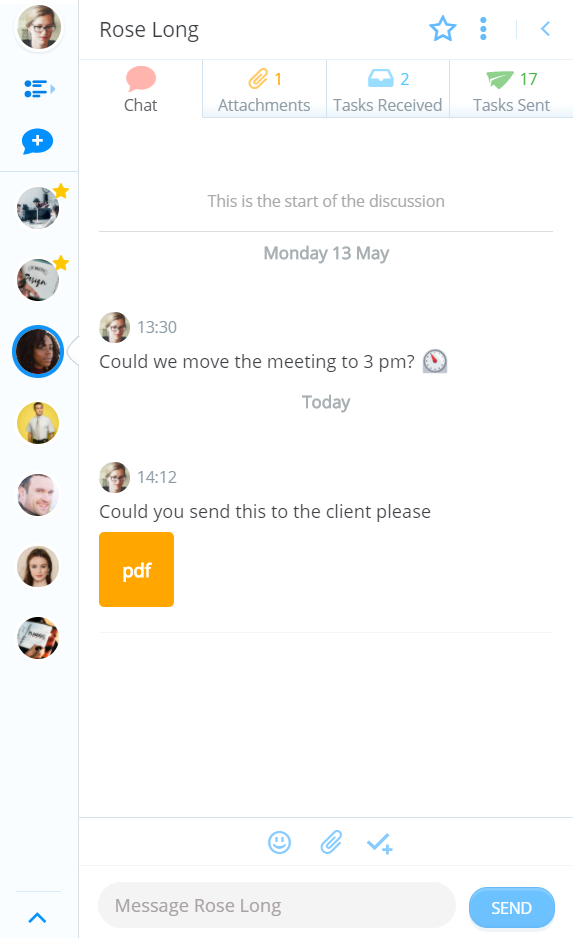Attach a file with the paperclip icon
The height and width of the screenshot is (938, 573).
(331, 842)
